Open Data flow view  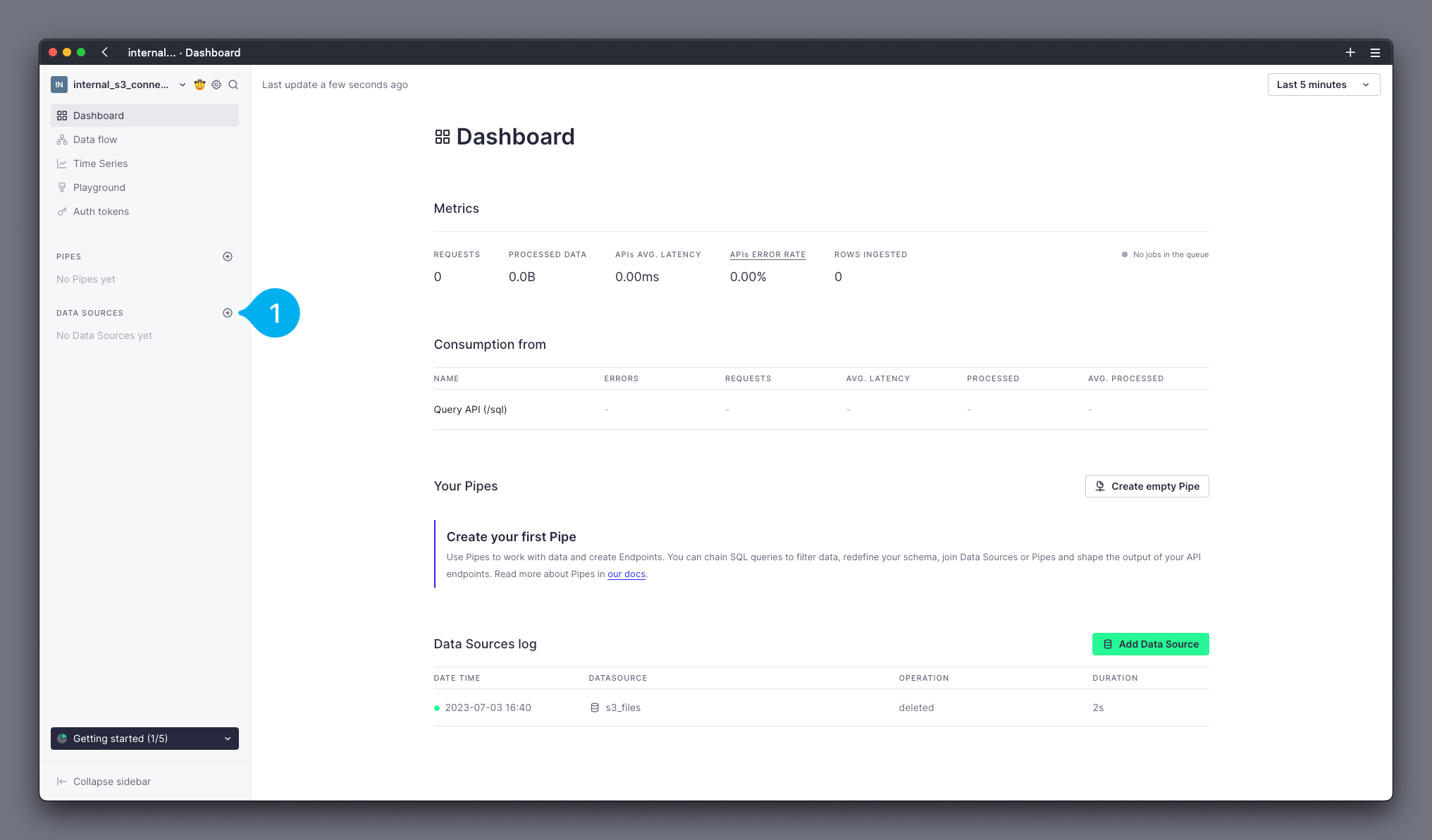[144, 140]
